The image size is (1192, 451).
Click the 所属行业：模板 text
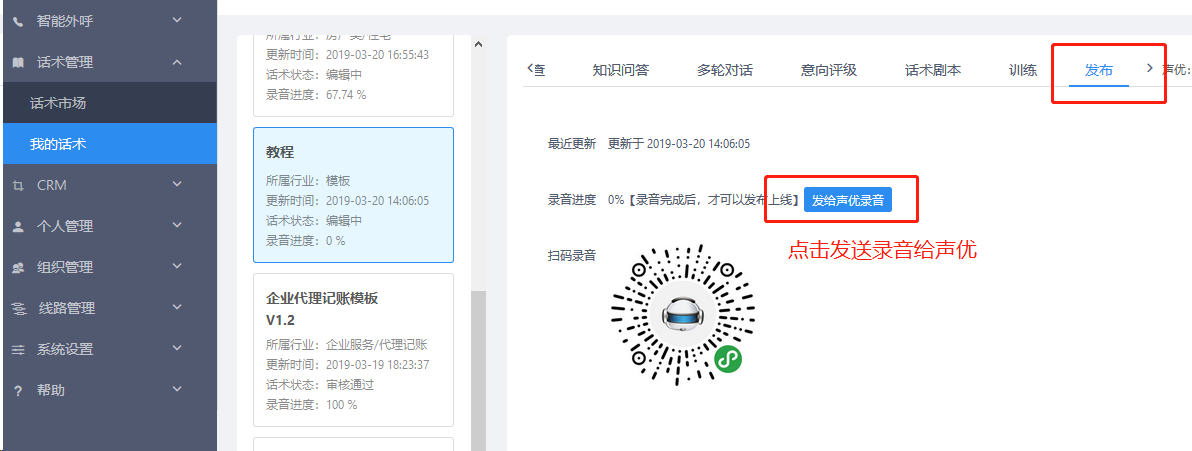tap(308, 181)
